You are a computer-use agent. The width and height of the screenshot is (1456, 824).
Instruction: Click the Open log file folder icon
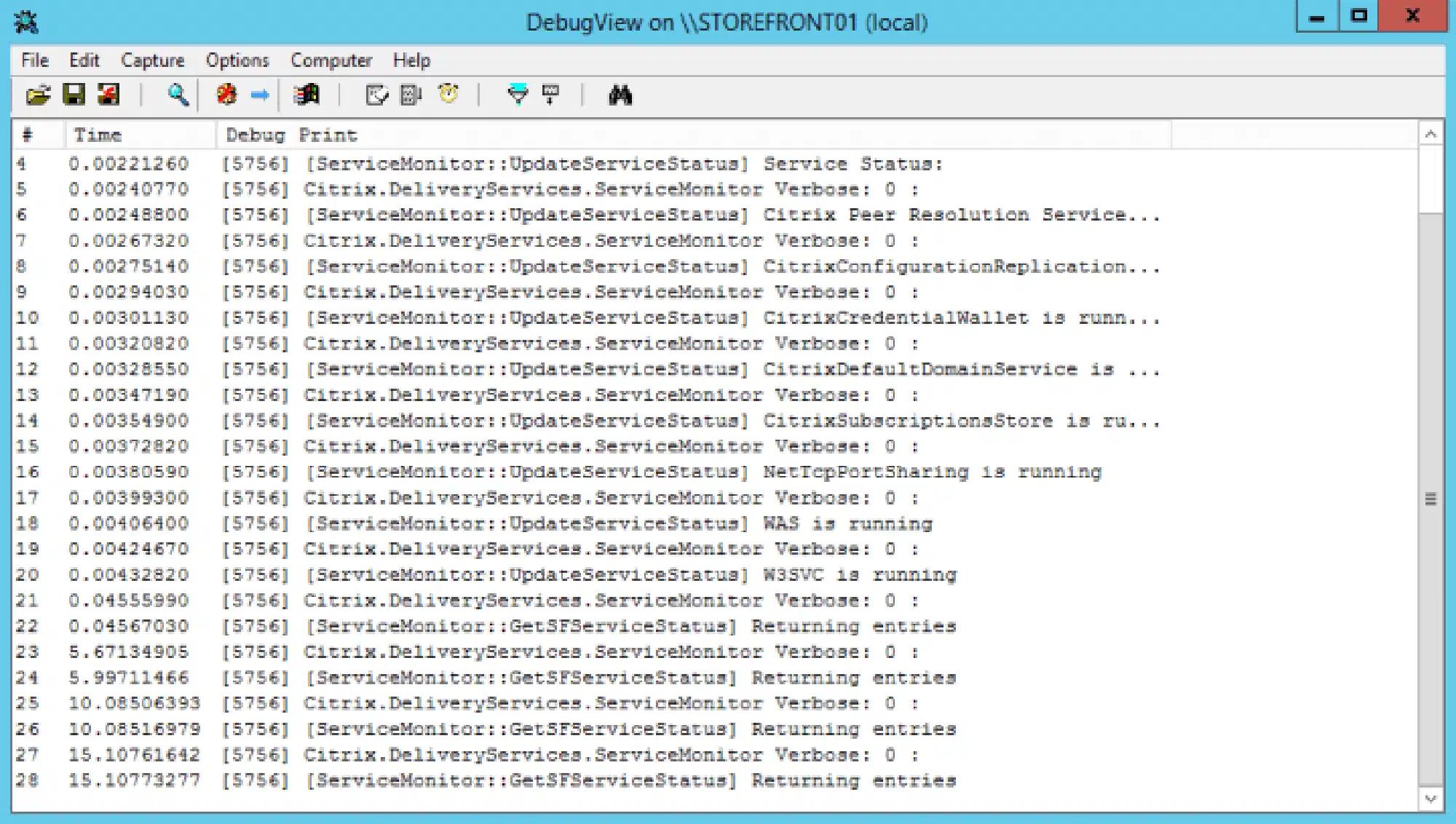(38, 95)
